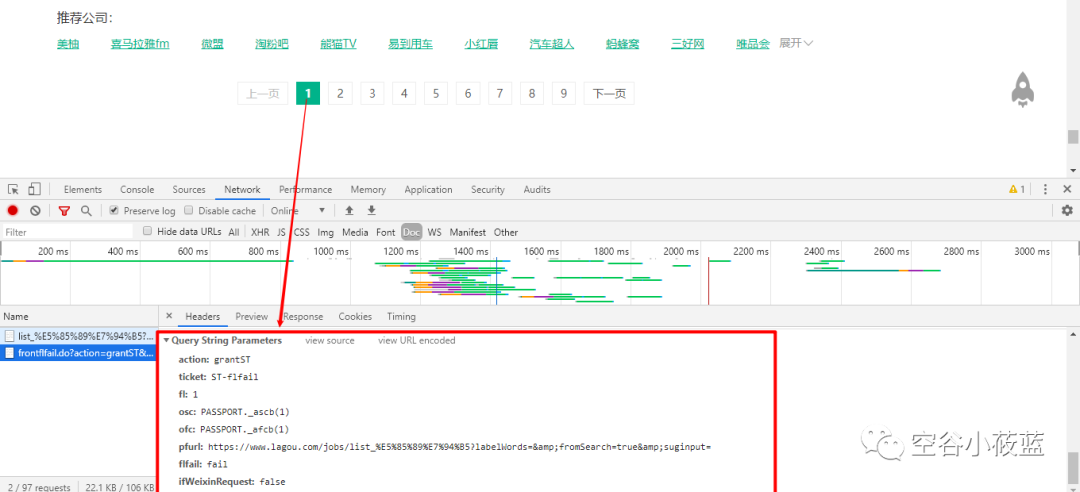This screenshot has height=492, width=1080.
Task: Open the Performance tab
Action: click(305, 189)
